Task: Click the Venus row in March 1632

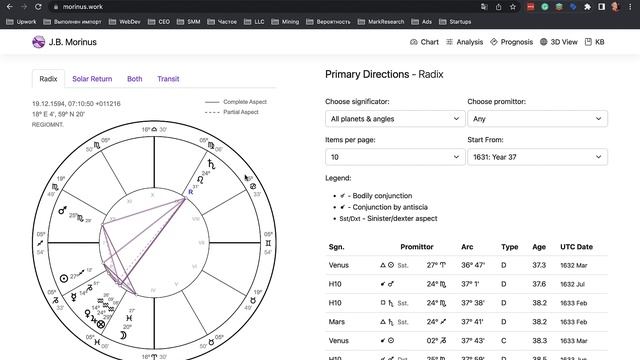Action: 467,265
